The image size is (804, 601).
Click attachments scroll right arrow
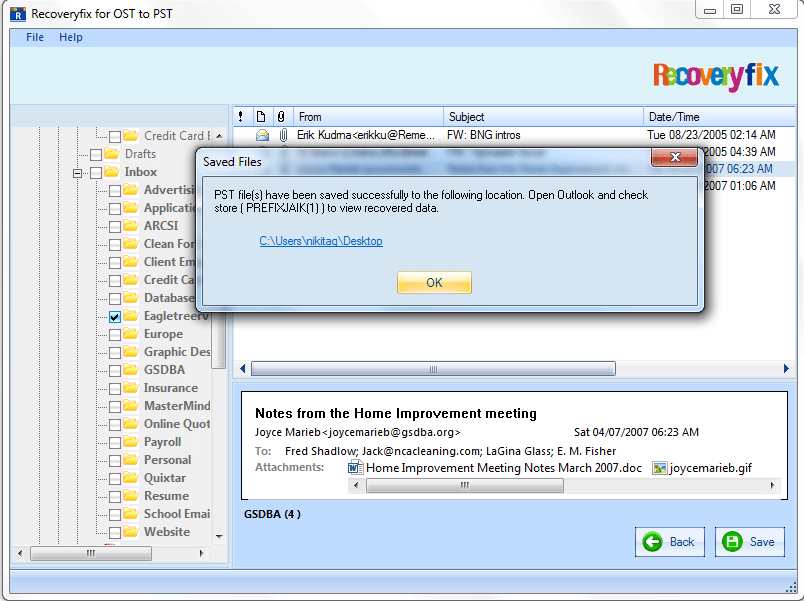point(773,485)
